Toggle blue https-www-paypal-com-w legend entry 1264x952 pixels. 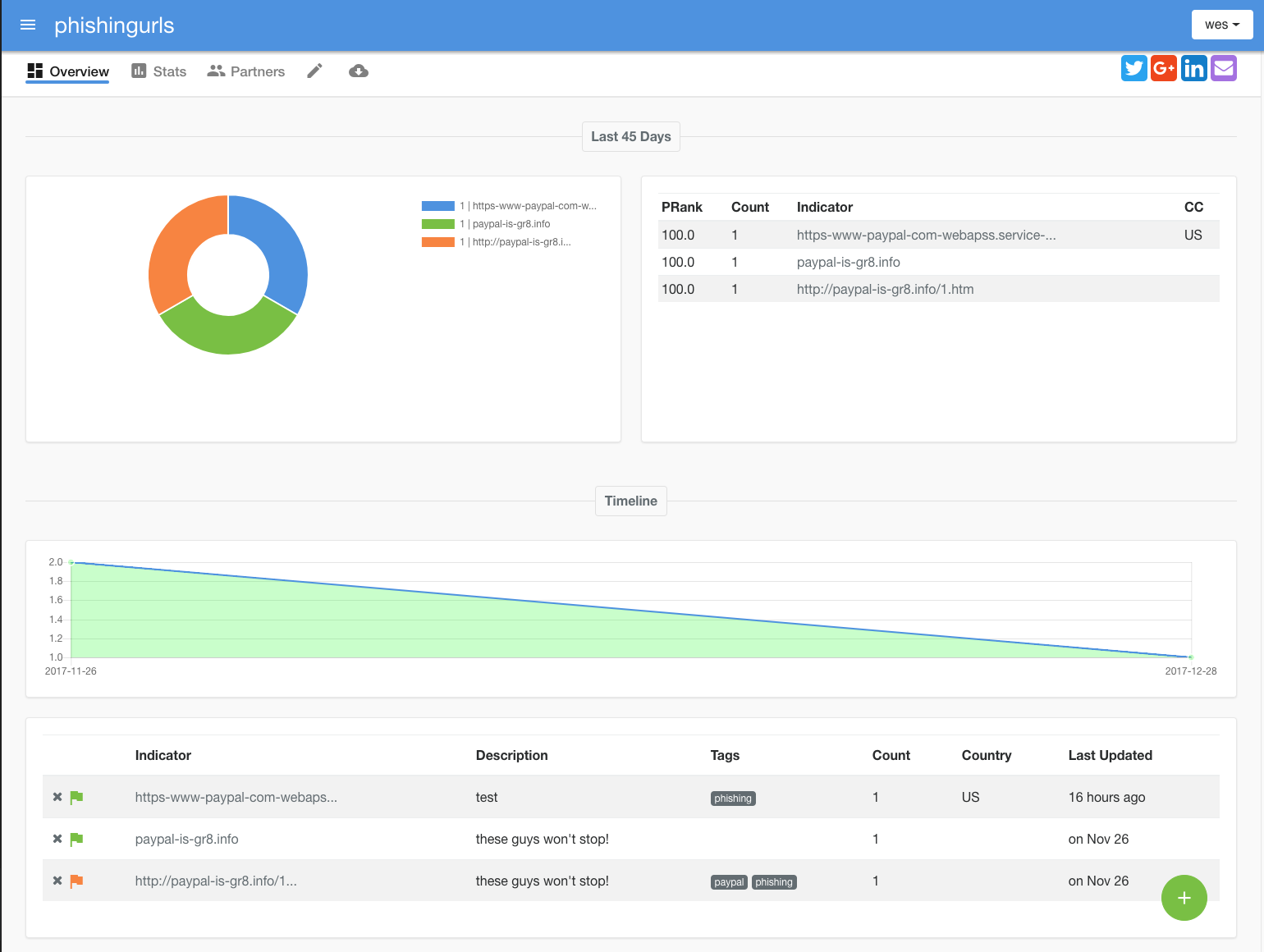pos(509,206)
